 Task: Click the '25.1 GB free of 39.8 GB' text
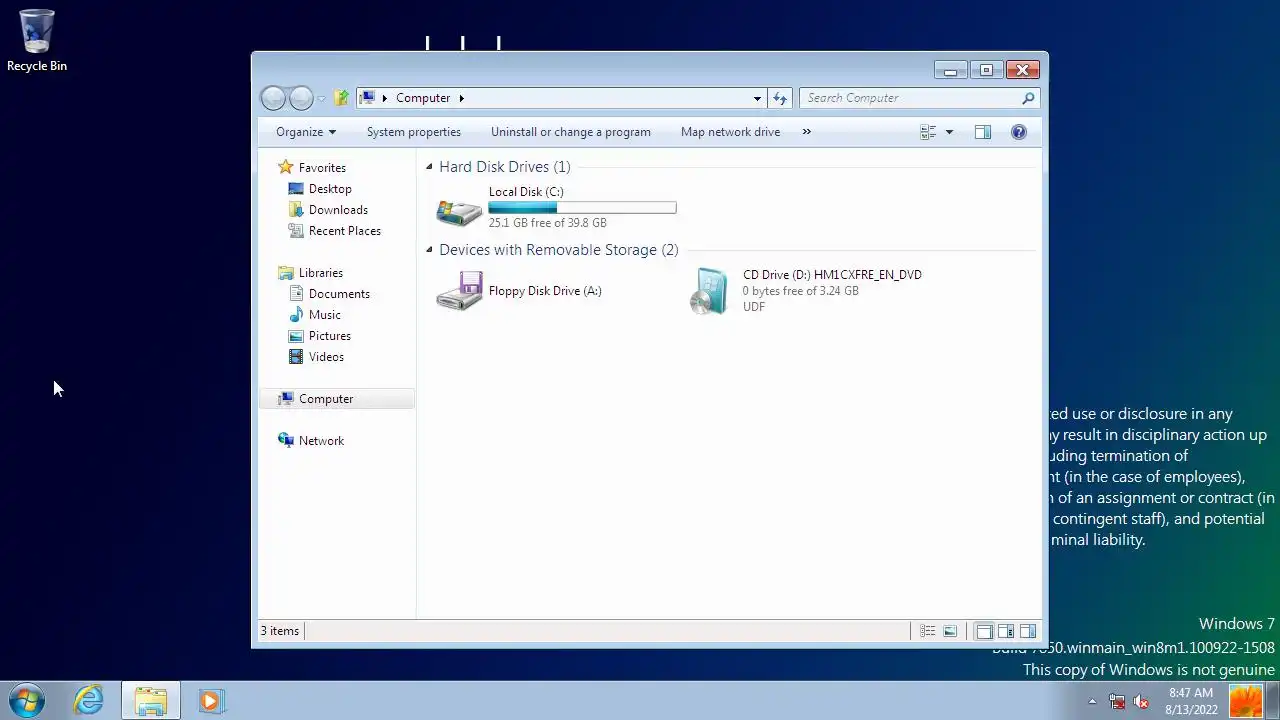[547, 223]
